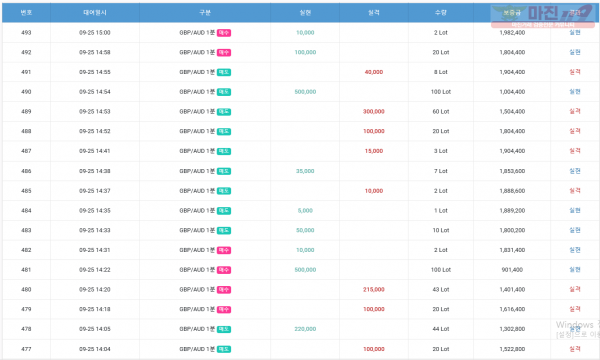Select the 수량 column header
This screenshot has width=600, height=360.
pyautogui.click(x=441, y=13)
